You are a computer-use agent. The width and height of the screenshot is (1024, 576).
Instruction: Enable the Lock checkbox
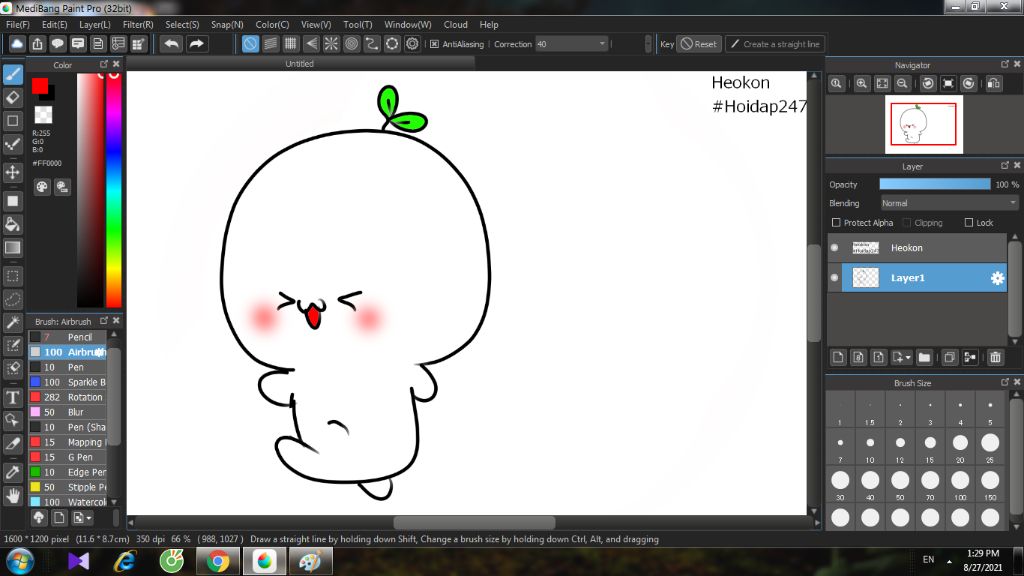coord(968,223)
